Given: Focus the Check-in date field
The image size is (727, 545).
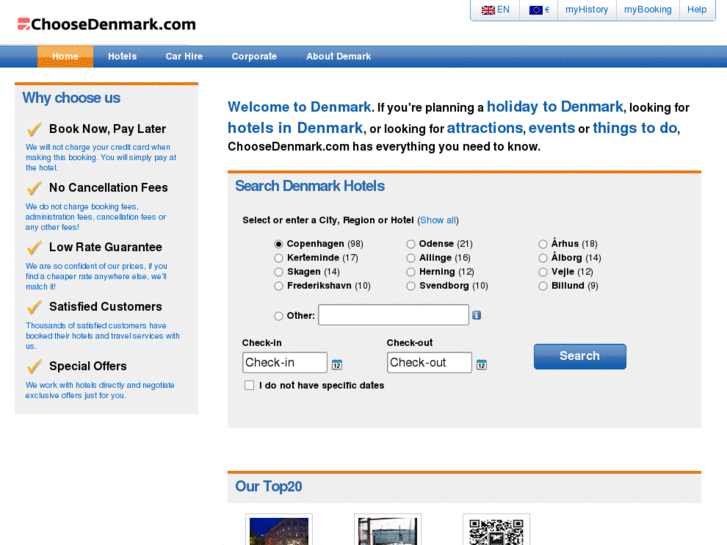Looking at the screenshot, I should (x=285, y=362).
